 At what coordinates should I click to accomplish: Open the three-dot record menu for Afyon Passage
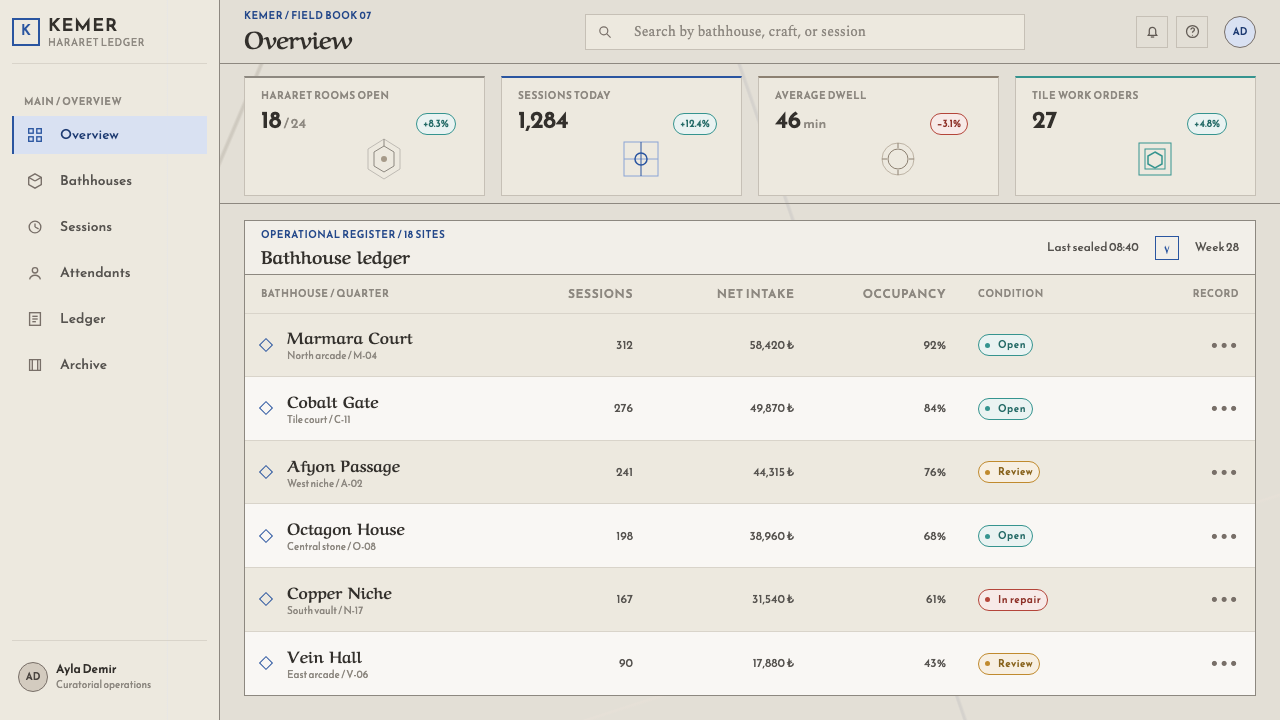coord(1224,472)
